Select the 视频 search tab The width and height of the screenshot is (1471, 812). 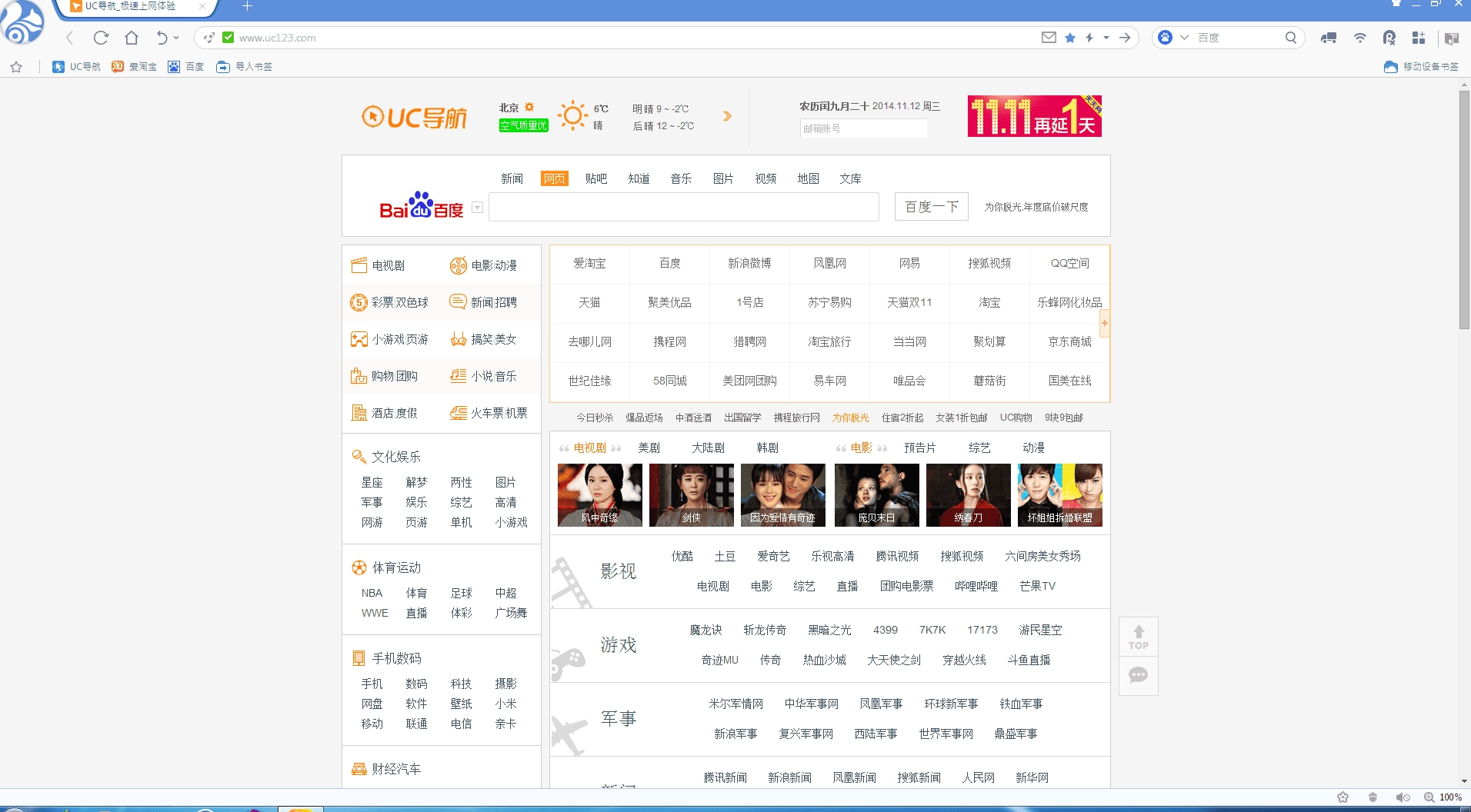tap(766, 178)
